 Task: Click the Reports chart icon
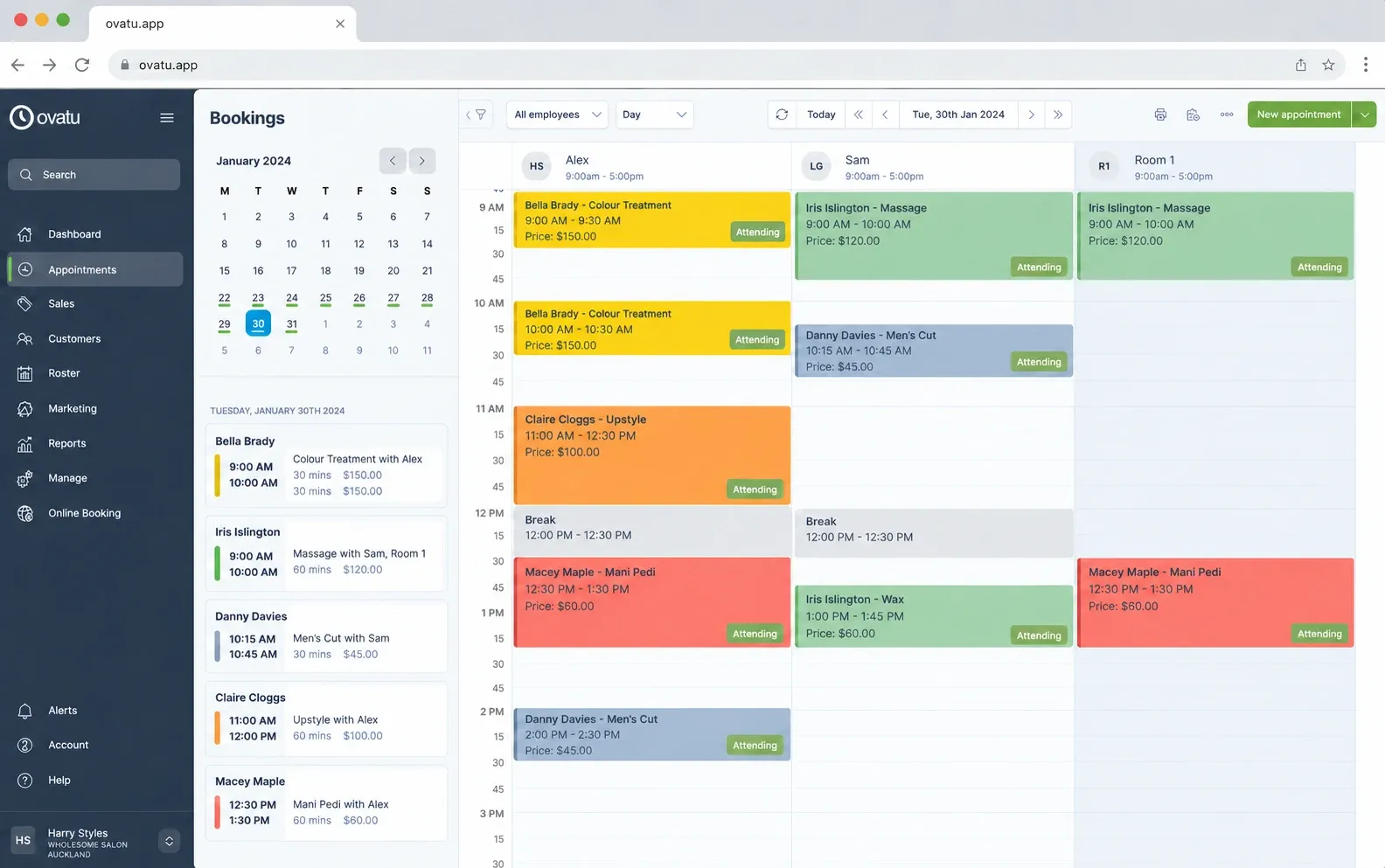(x=25, y=443)
